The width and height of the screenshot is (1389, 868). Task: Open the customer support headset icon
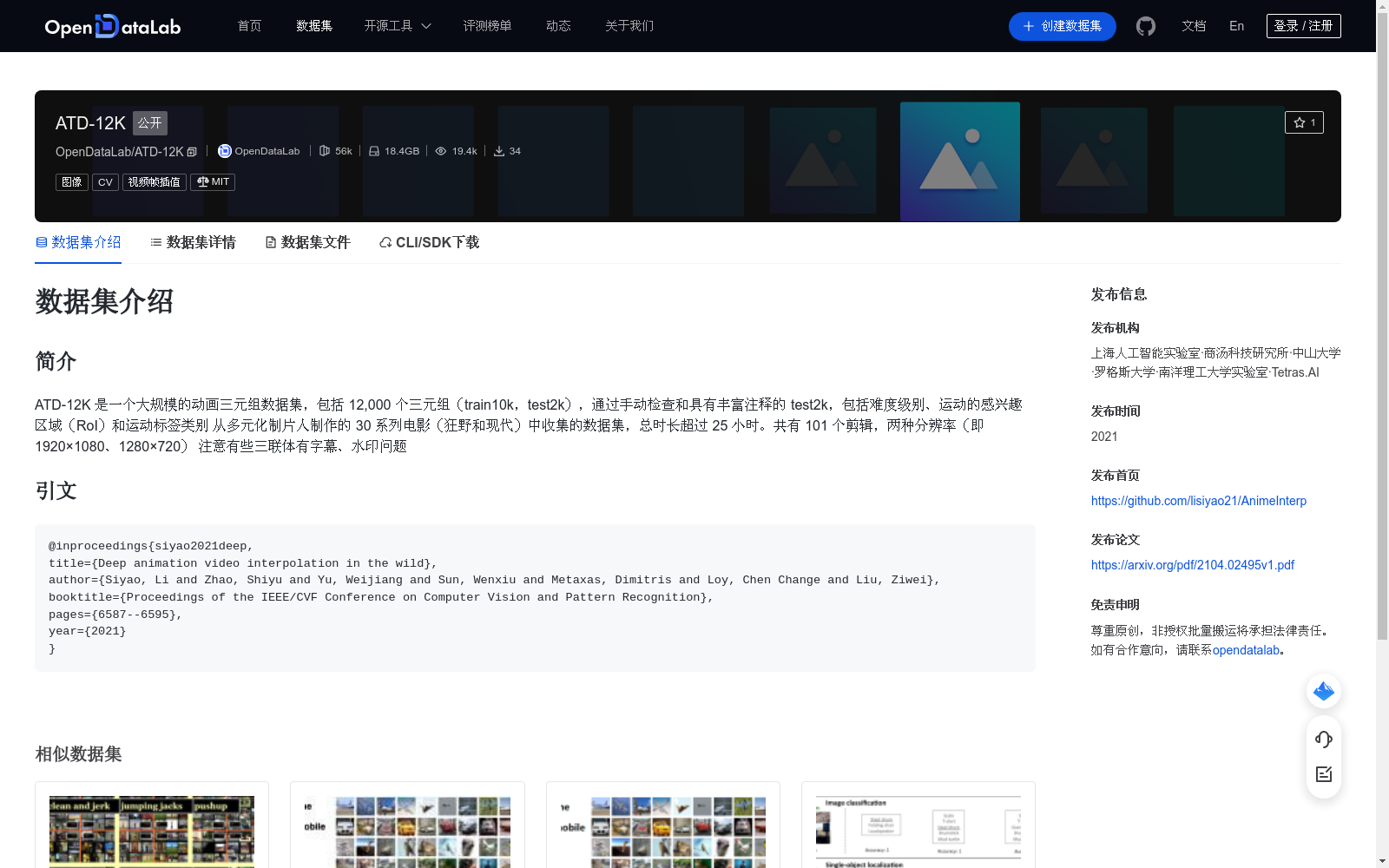[1324, 740]
